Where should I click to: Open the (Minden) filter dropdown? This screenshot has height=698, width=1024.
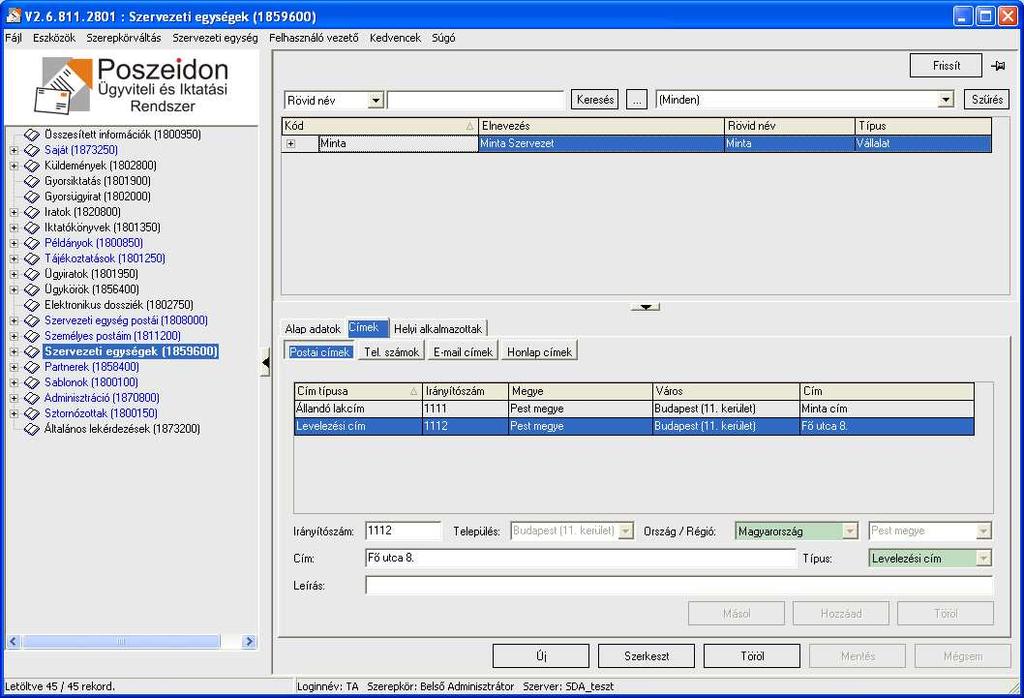[946, 100]
